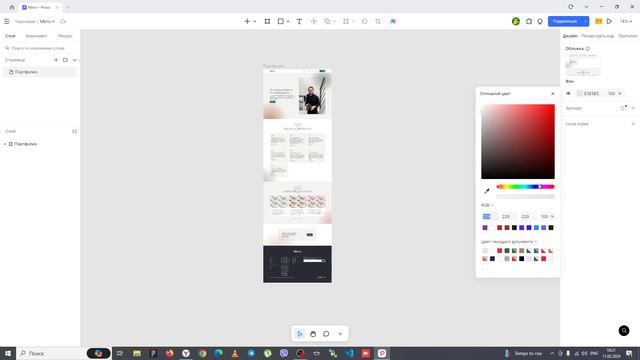This screenshot has width=640, height=360.
Task: Open the view code tab
Action: coord(598,36)
